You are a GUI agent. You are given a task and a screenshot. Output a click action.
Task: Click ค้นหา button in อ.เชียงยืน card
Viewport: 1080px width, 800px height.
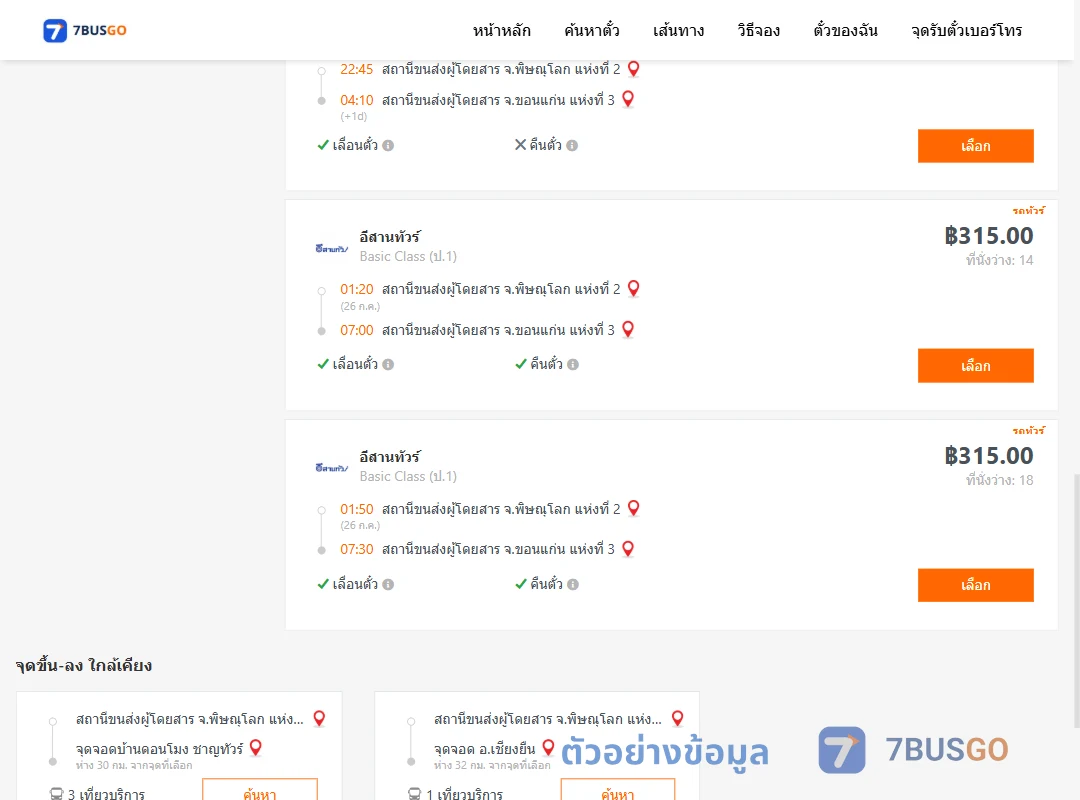[618, 791]
